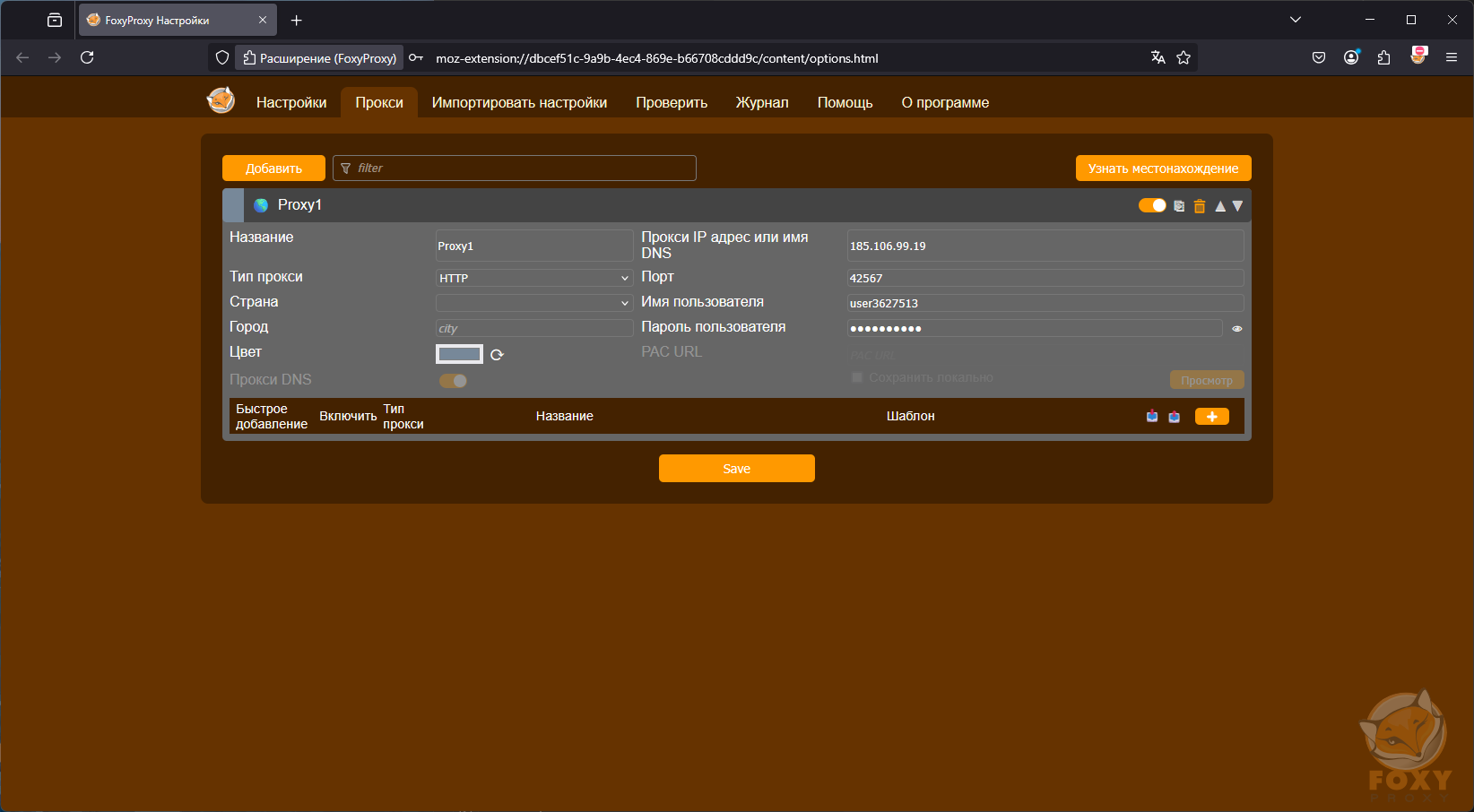Open the Тип прокси dropdown
This screenshot has height=812, width=1474.
[534, 278]
